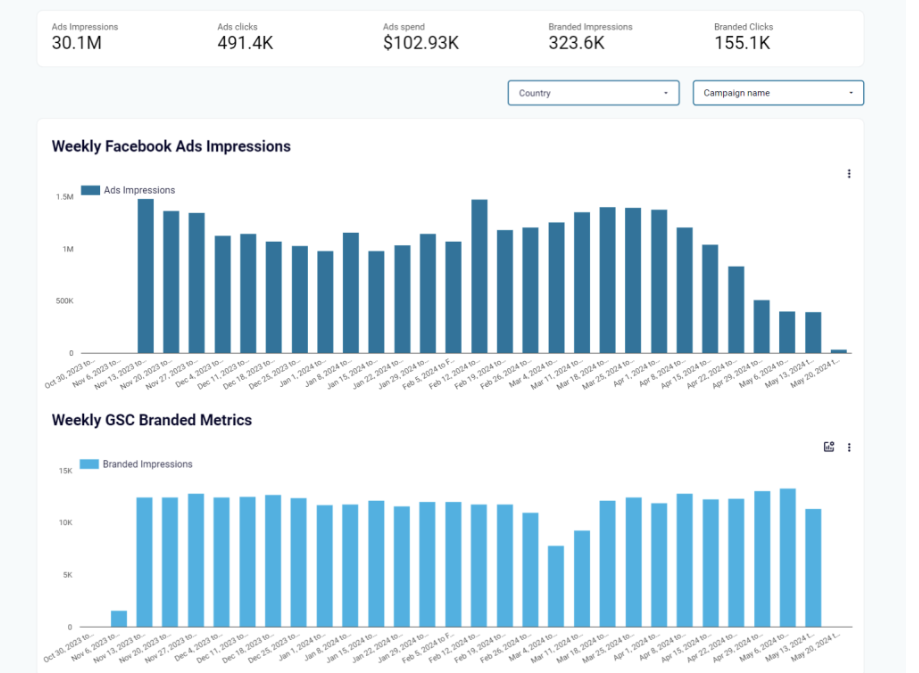Click the 'Feb 5, 2024 to F...' label under Facebook Ads chart
Image resolution: width=919 pixels, height=673 pixels.
pyautogui.click(x=430, y=373)
